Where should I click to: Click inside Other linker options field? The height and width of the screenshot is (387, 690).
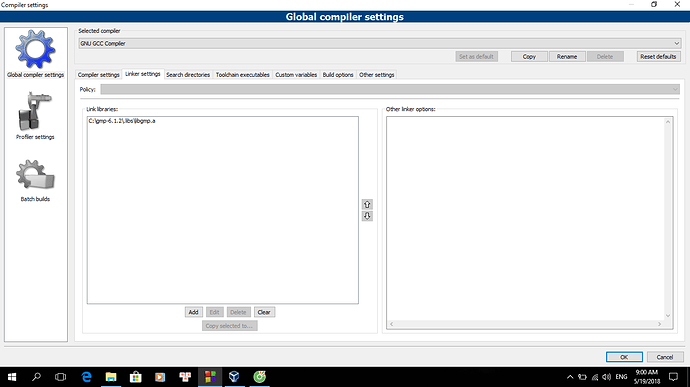coord(526,219)
